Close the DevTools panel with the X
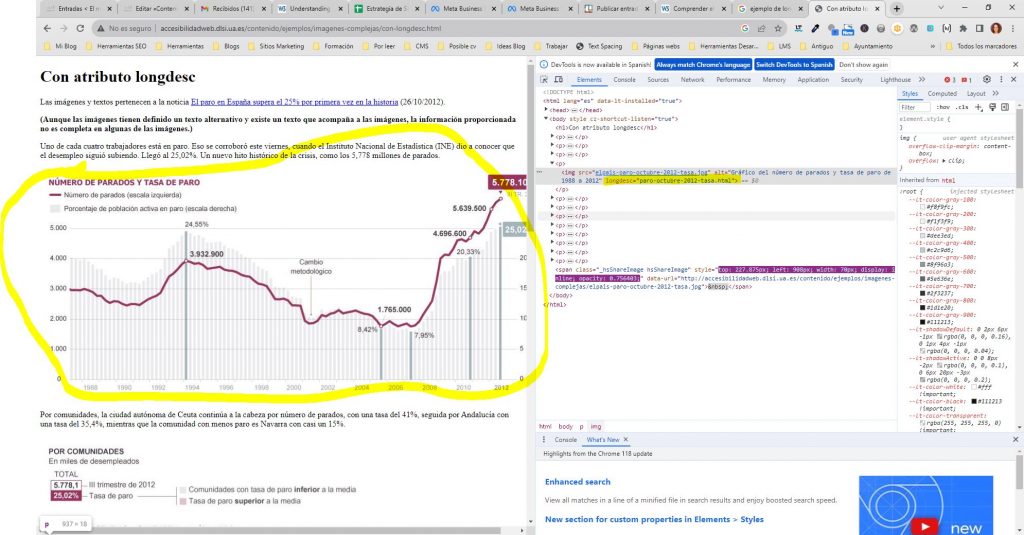Image resolution: width=1024 pixels, height=535 pixels. pyautogui.click(x=1014, y=79)
